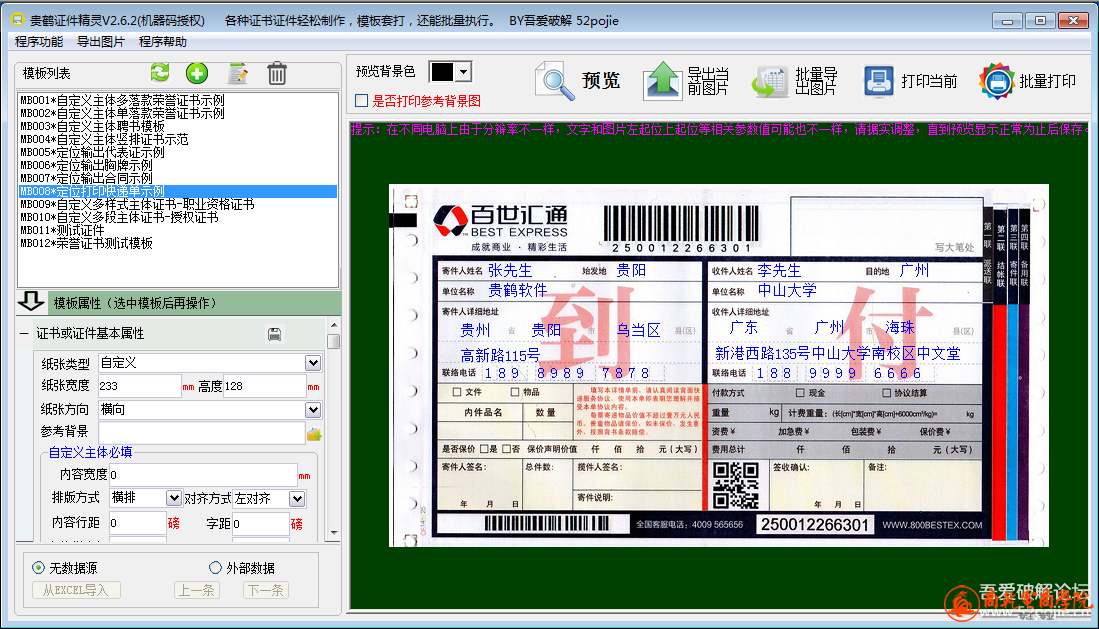Edit the selected template
The width and height of the screenshot is (1099, 629).
tap(238, 73)
